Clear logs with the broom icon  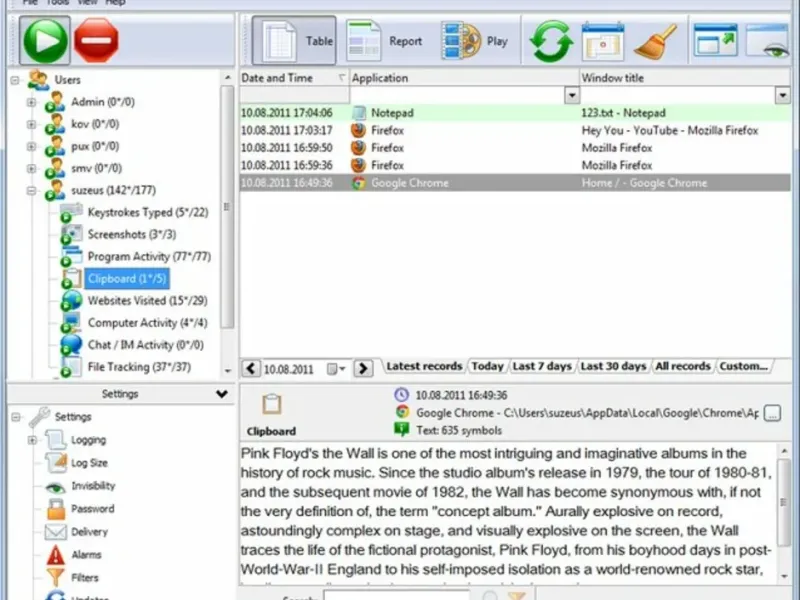pyautogui.click(x=656, y=41)
